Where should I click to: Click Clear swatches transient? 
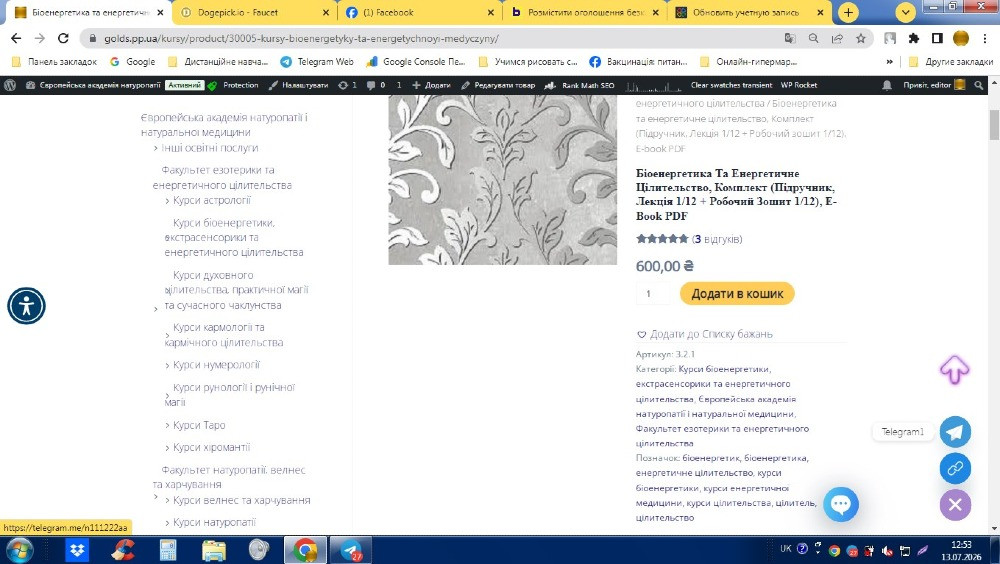click(731, 85)
